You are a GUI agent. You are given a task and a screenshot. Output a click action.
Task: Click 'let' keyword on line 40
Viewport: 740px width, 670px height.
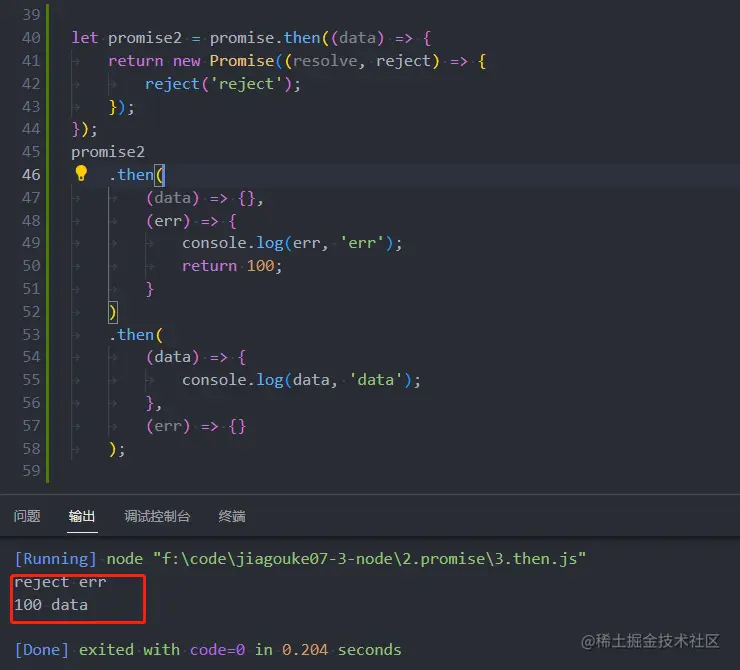pyautogui.click(x=85, y=38)
